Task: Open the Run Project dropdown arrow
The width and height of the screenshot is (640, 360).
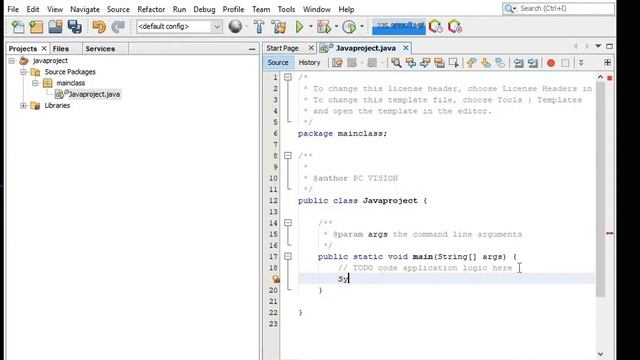Action: [x=311, y=27]
